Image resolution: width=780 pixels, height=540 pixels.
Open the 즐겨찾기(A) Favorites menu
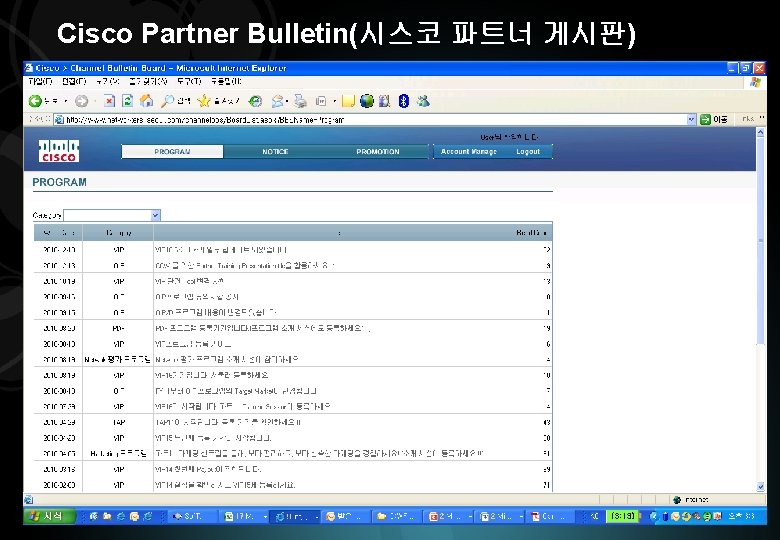click(x=148, y=81)
